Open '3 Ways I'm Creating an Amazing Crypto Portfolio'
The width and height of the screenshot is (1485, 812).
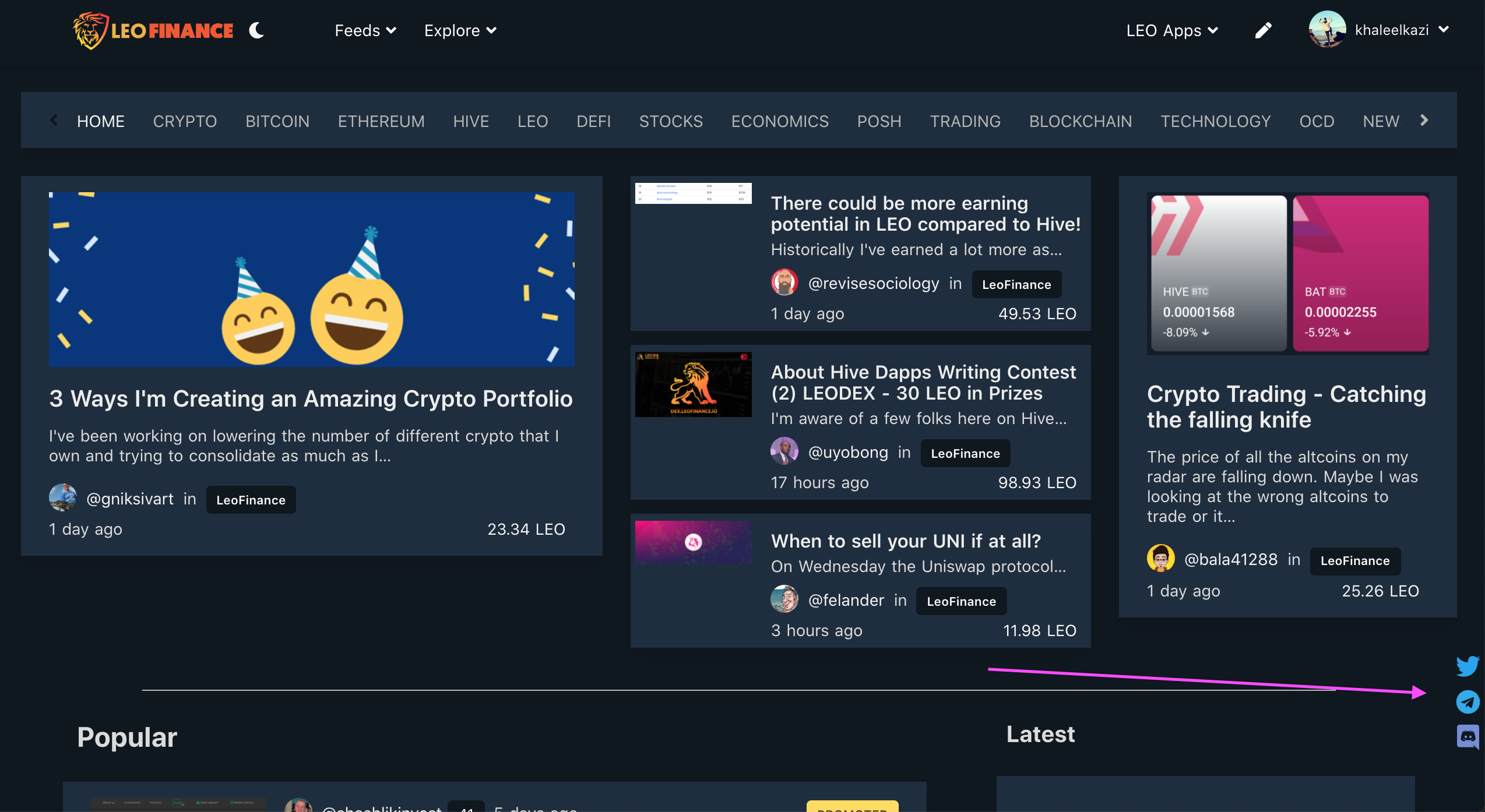[x=311, y=399]
